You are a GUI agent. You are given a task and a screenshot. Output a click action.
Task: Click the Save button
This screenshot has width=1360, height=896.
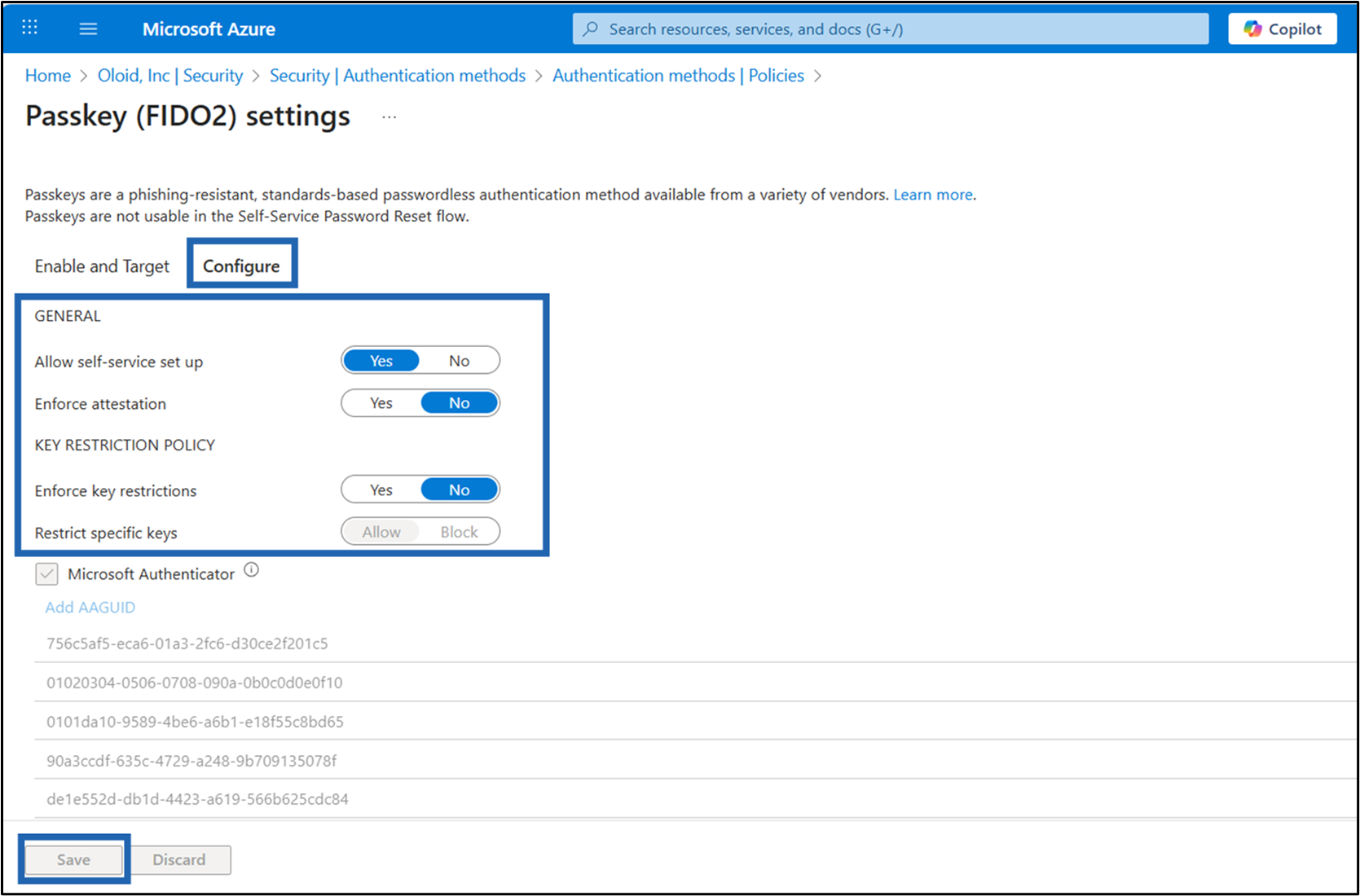tap(73, 860)
